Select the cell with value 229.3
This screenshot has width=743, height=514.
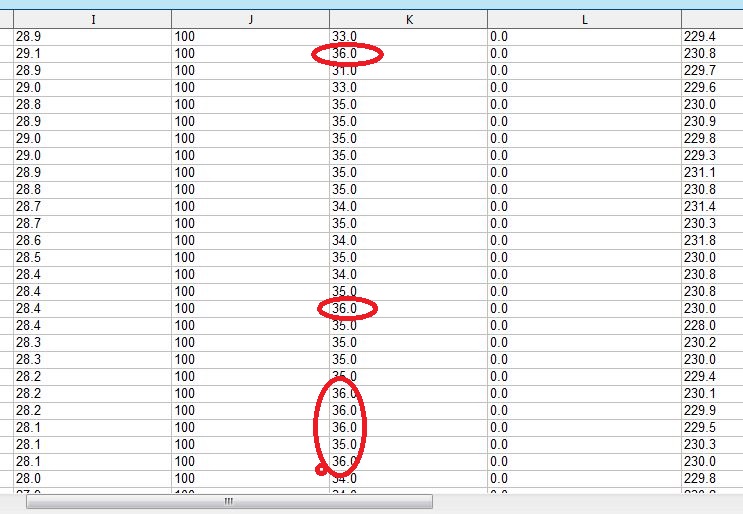tap(711, 155)
